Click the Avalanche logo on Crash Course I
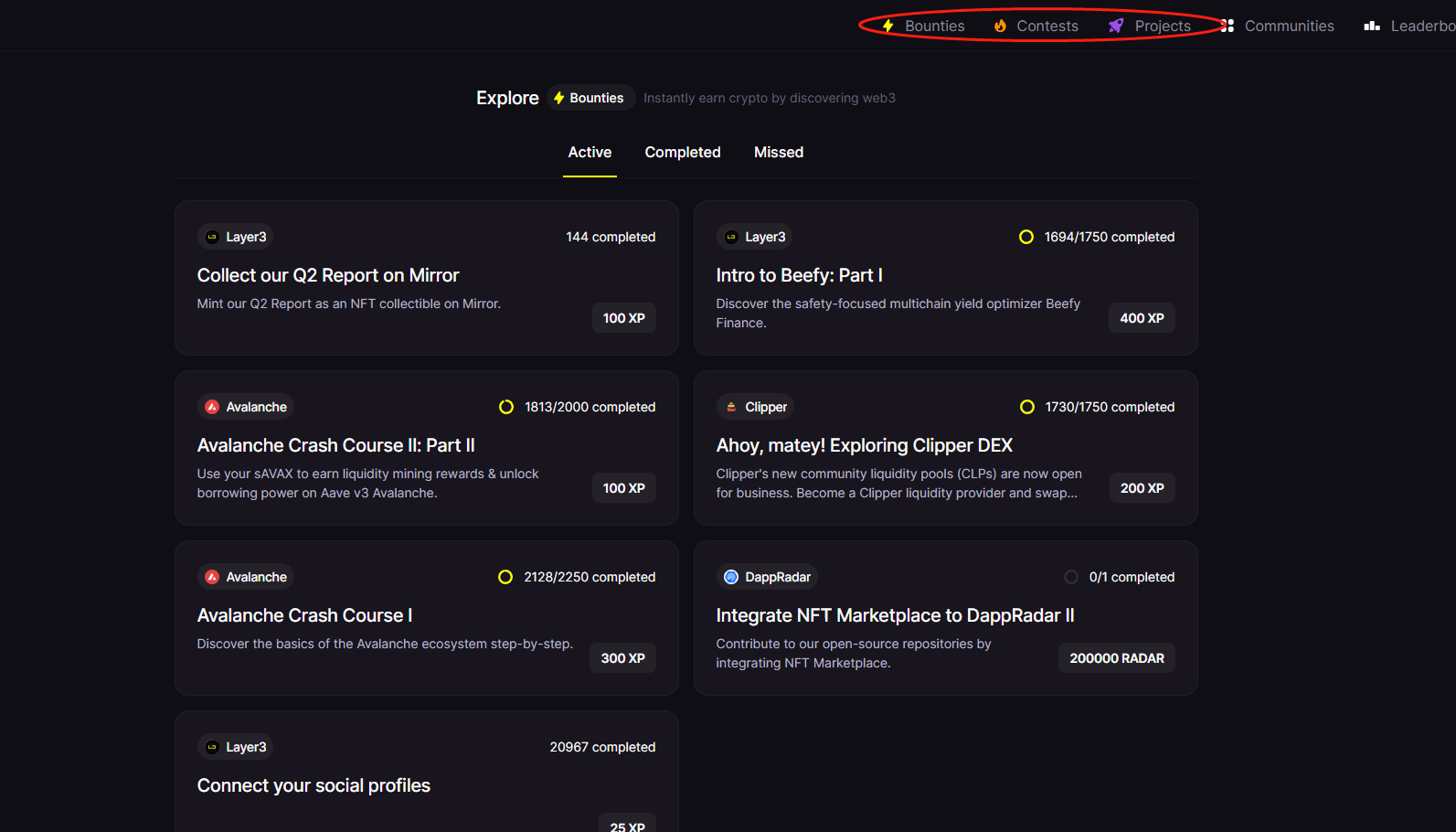 212,577
